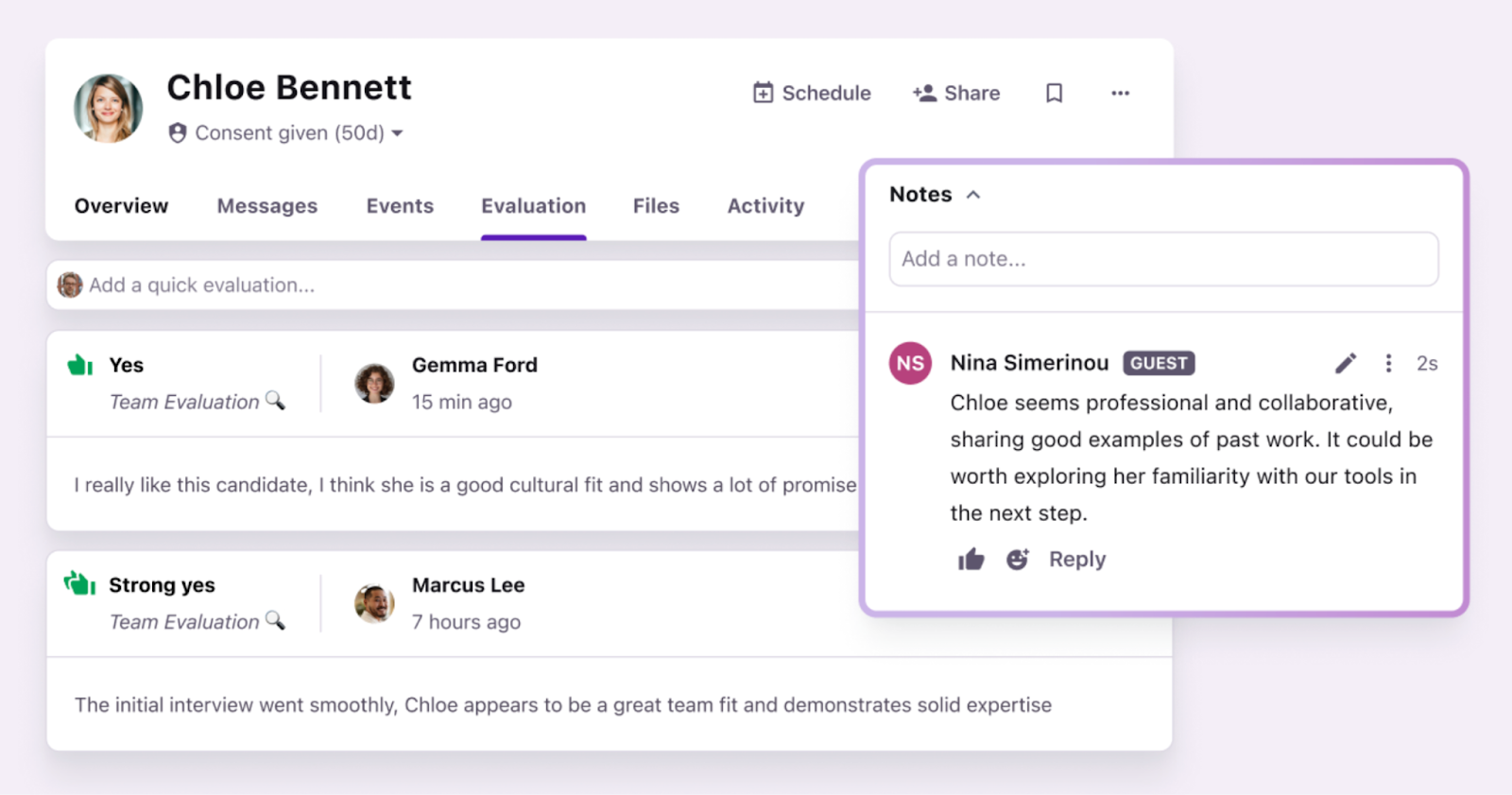1512x795 pixels.
Task: Click the bookmark icon in the header
Action: click(x=1054, y=93)
